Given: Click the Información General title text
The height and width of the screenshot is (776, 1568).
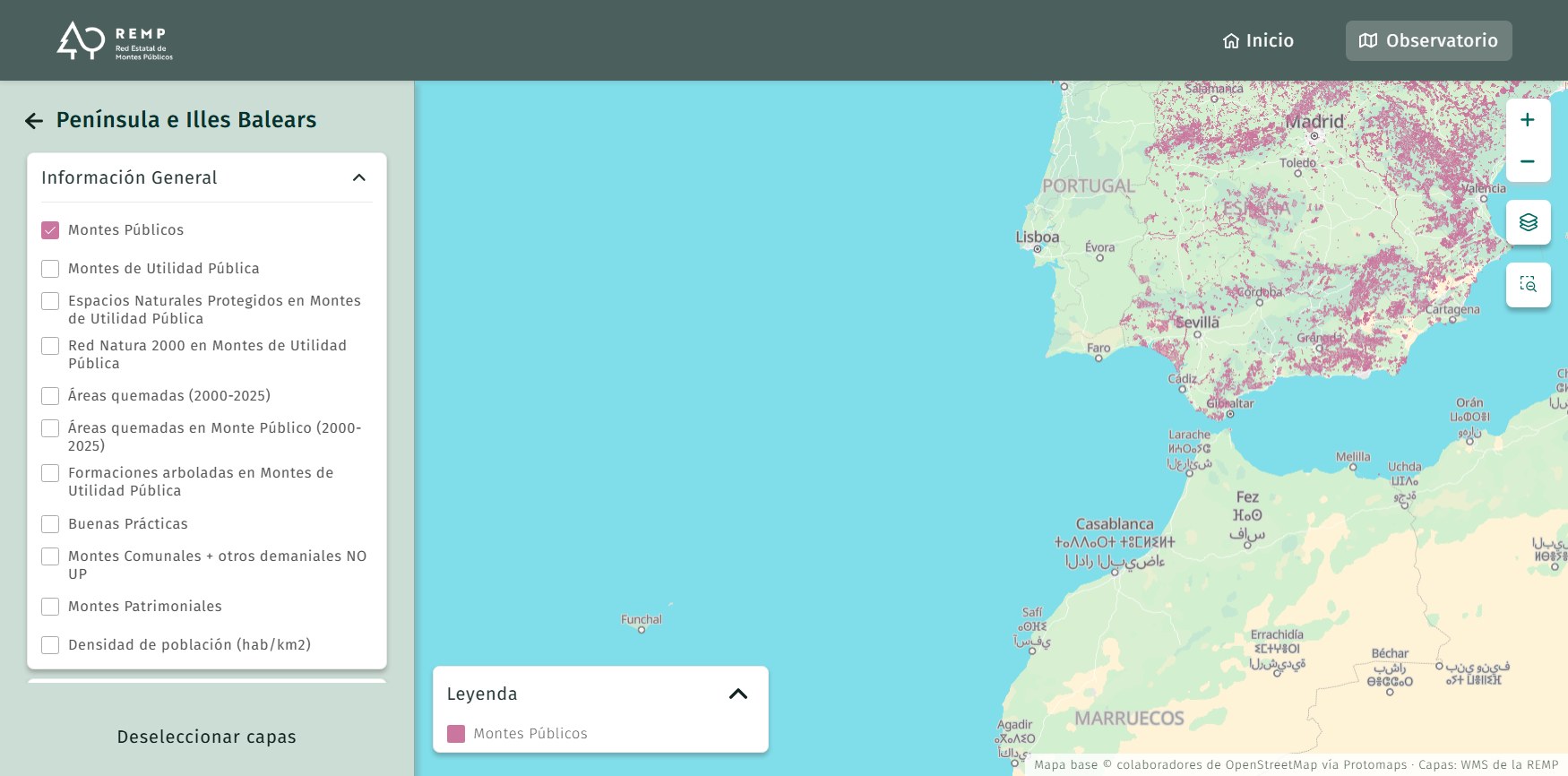Looking at the screenshot, I should tap(129, 177).
